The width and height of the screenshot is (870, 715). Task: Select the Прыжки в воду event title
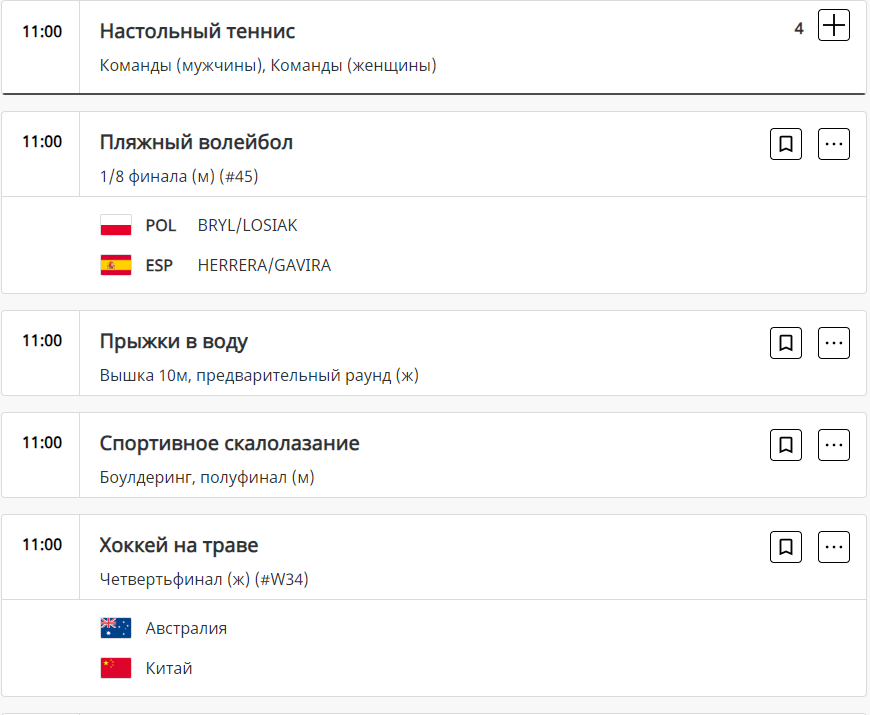173,341
